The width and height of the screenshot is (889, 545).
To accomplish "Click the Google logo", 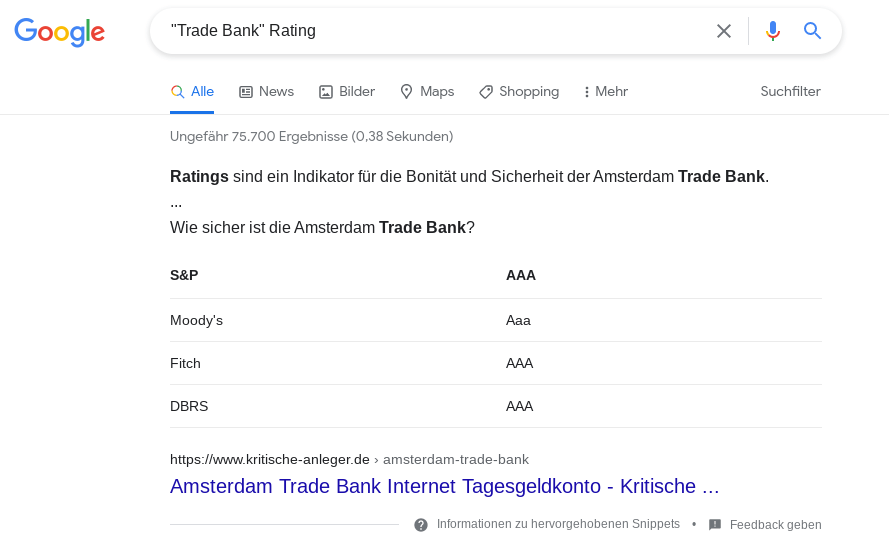I will [x=59, y=32].
